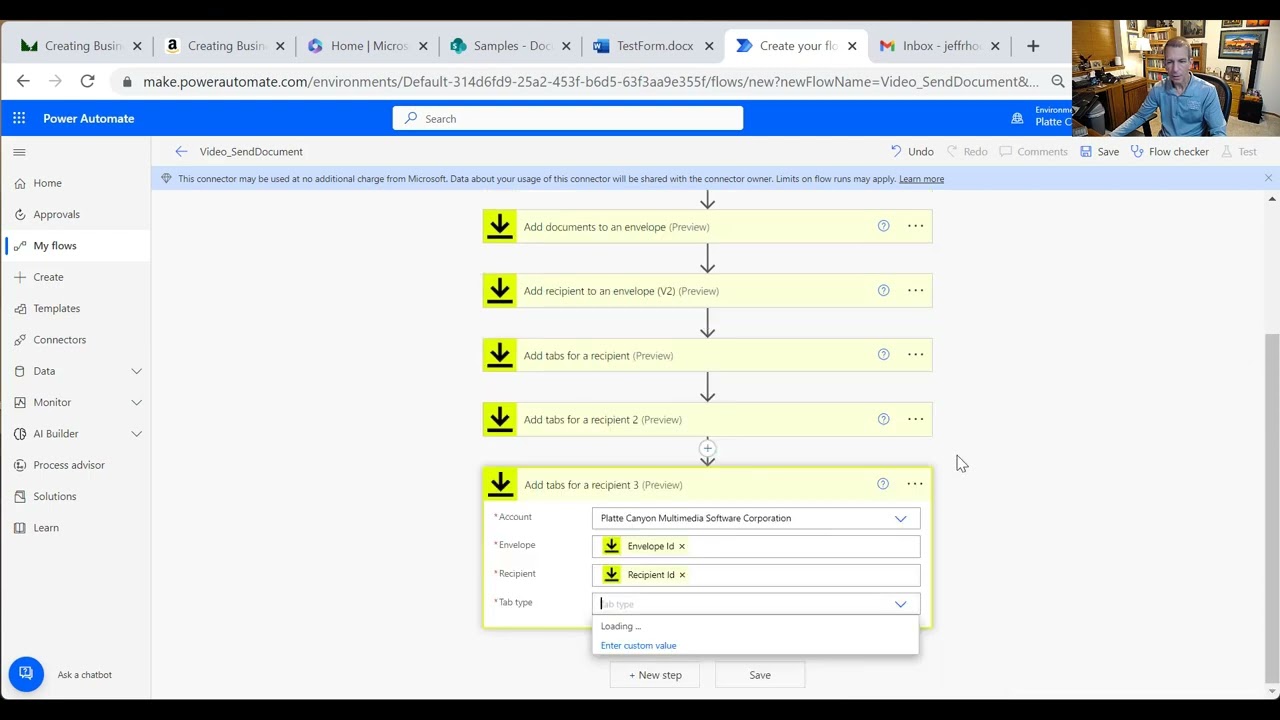
Task: Follow the Learn more link in banner
Action: pos(921,179)
